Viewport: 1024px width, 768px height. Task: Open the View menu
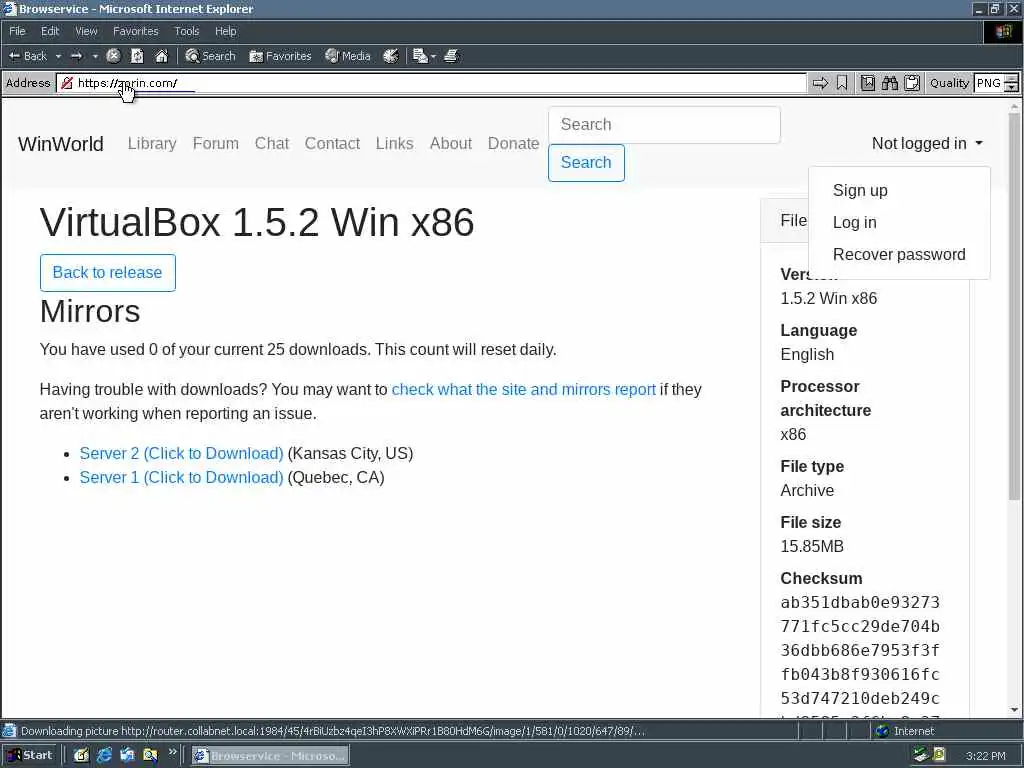click(x=86, y=31)
